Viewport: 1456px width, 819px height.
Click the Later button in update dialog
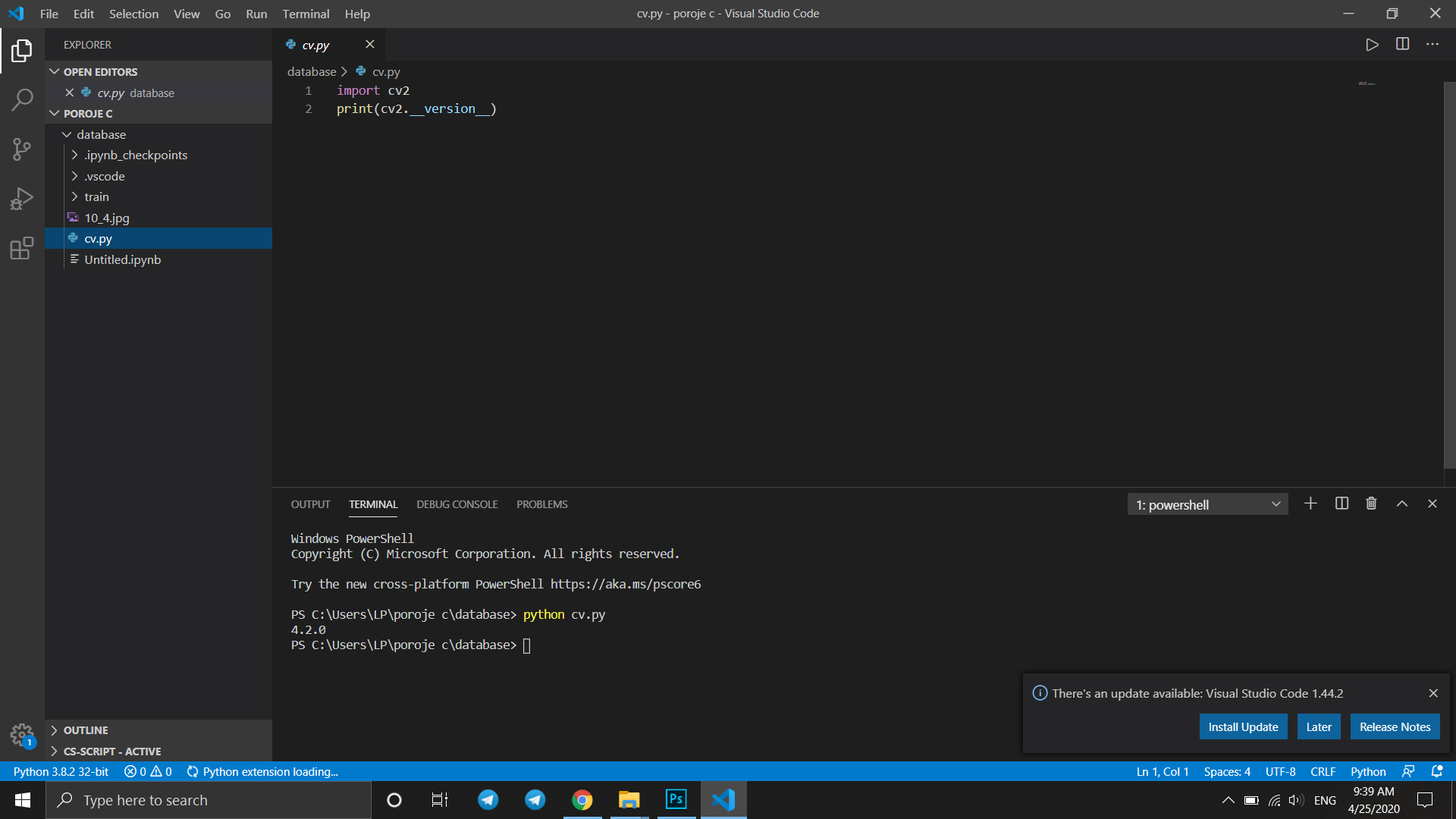(x=1319, y=727)
